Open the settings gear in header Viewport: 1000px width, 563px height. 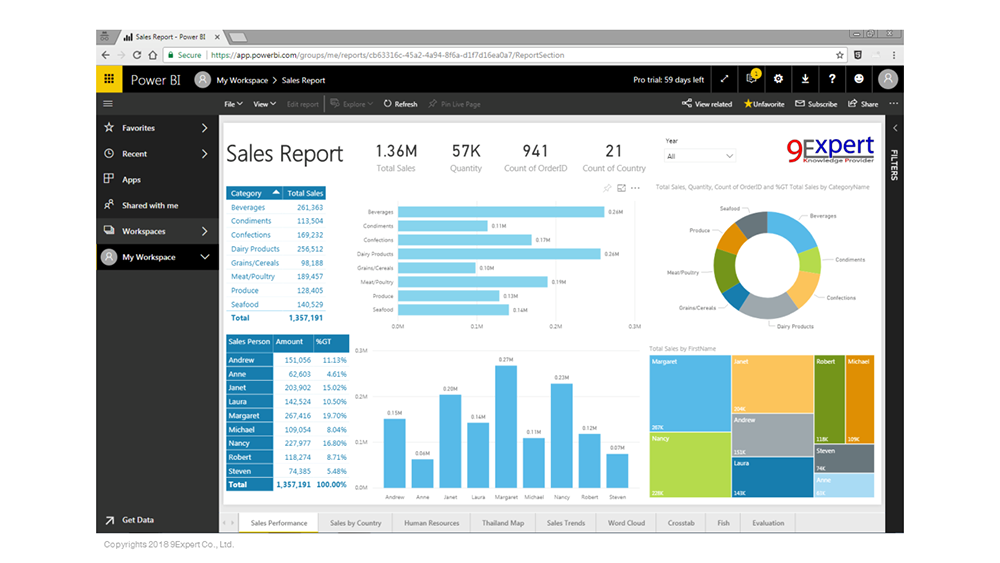(x=778, y=79)
